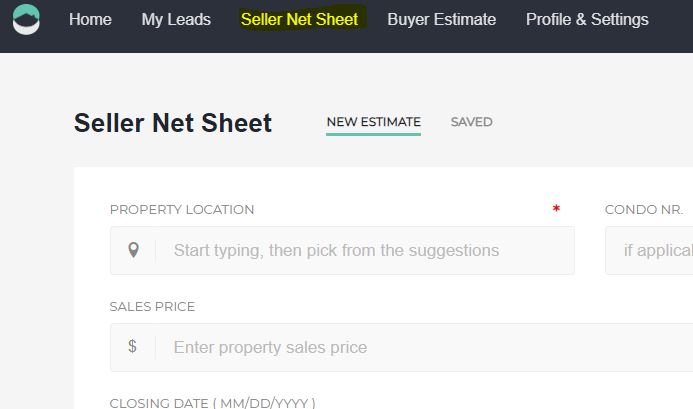693x409 pixels.
Task: Open the Home navigation item
Action: (x=90, y=19)
